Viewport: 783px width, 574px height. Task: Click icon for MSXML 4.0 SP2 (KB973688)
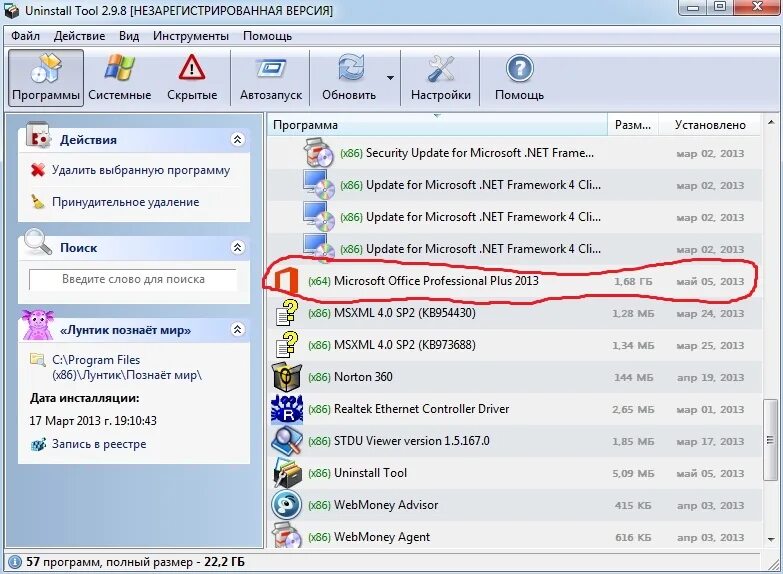[x=287, y=345]
